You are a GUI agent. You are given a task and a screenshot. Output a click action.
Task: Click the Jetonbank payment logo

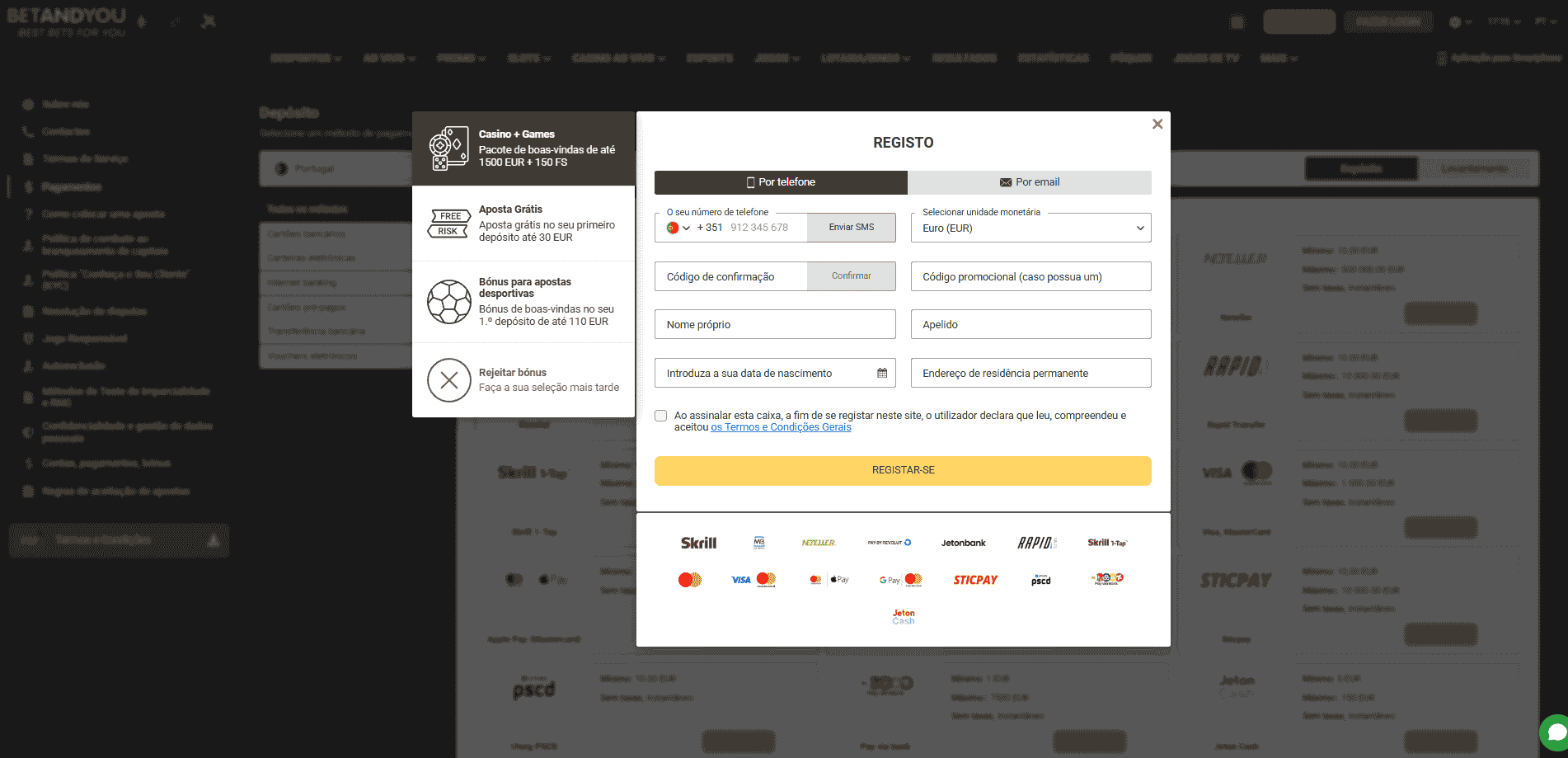point(963,543)
